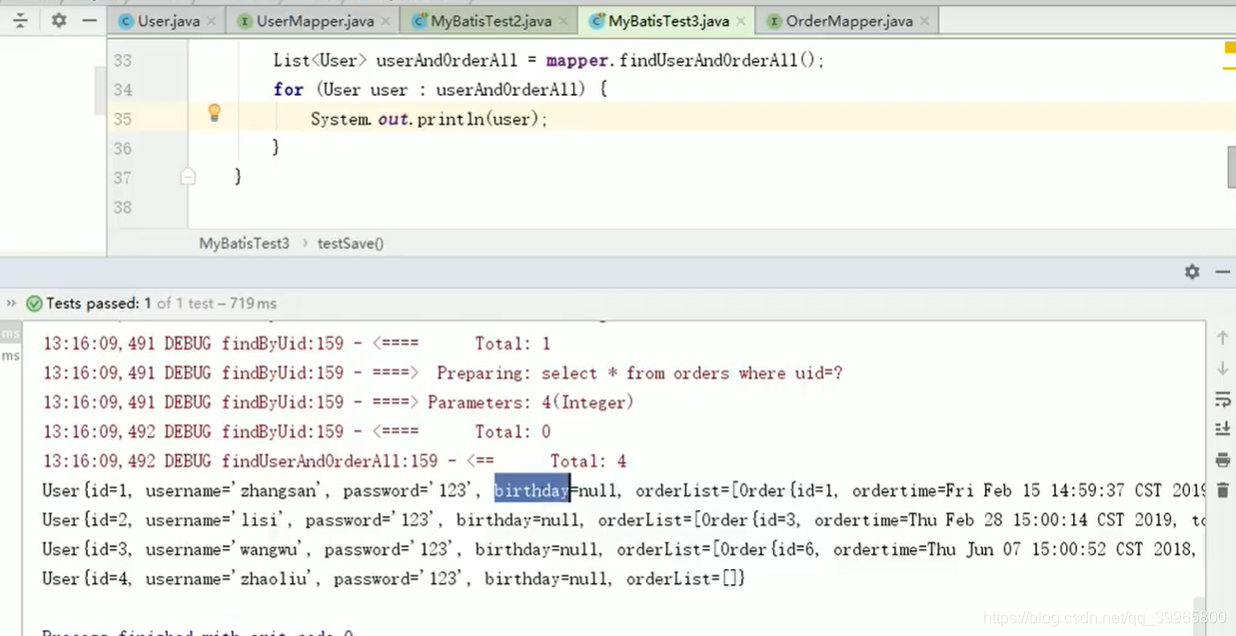Click the editor vertical scrollbar thumb

click(x=1231, y=167)
